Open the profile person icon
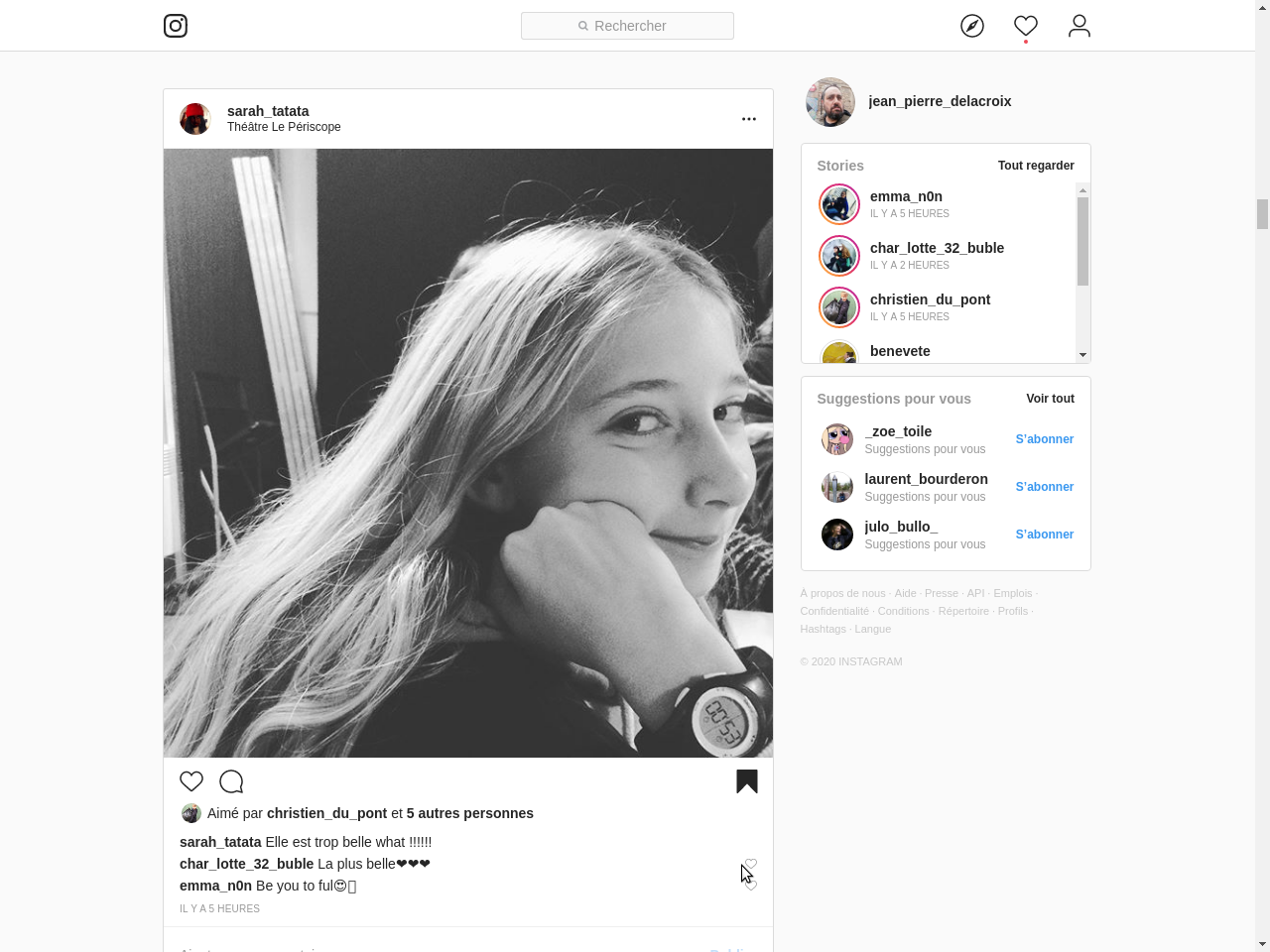 point(1079,26)
